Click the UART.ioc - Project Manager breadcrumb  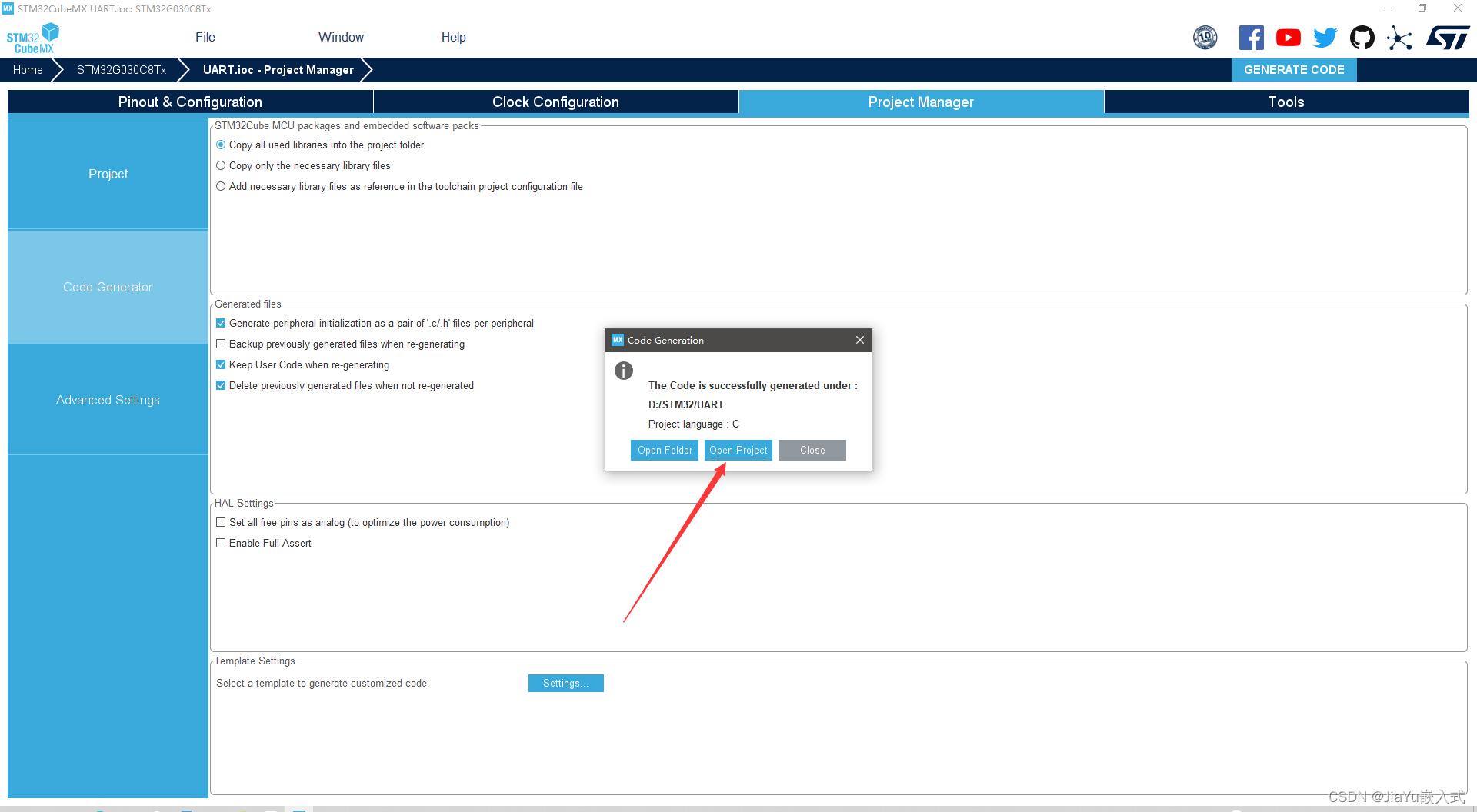click(x=278, y=69)
